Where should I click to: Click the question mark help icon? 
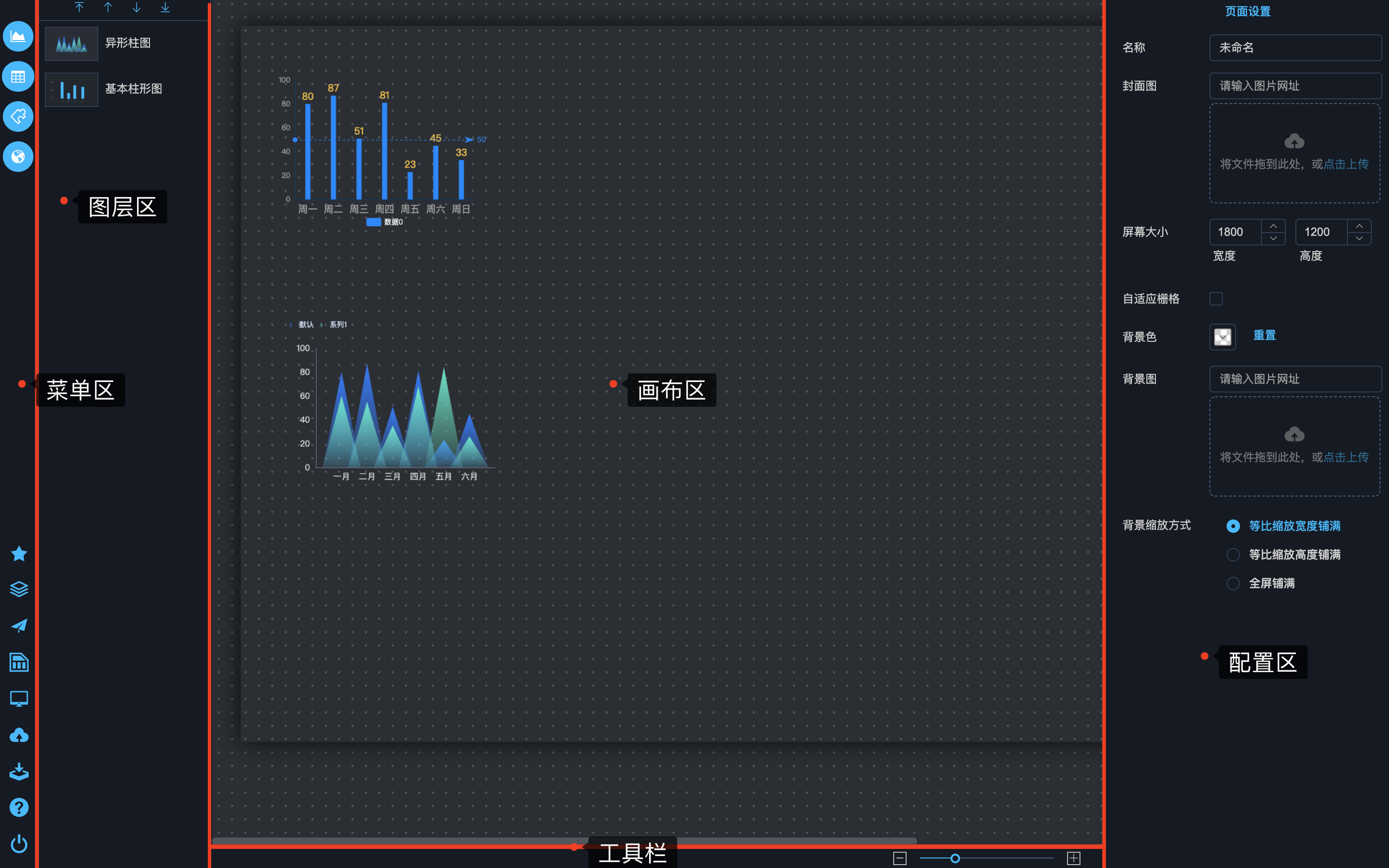tap(19, 808)
